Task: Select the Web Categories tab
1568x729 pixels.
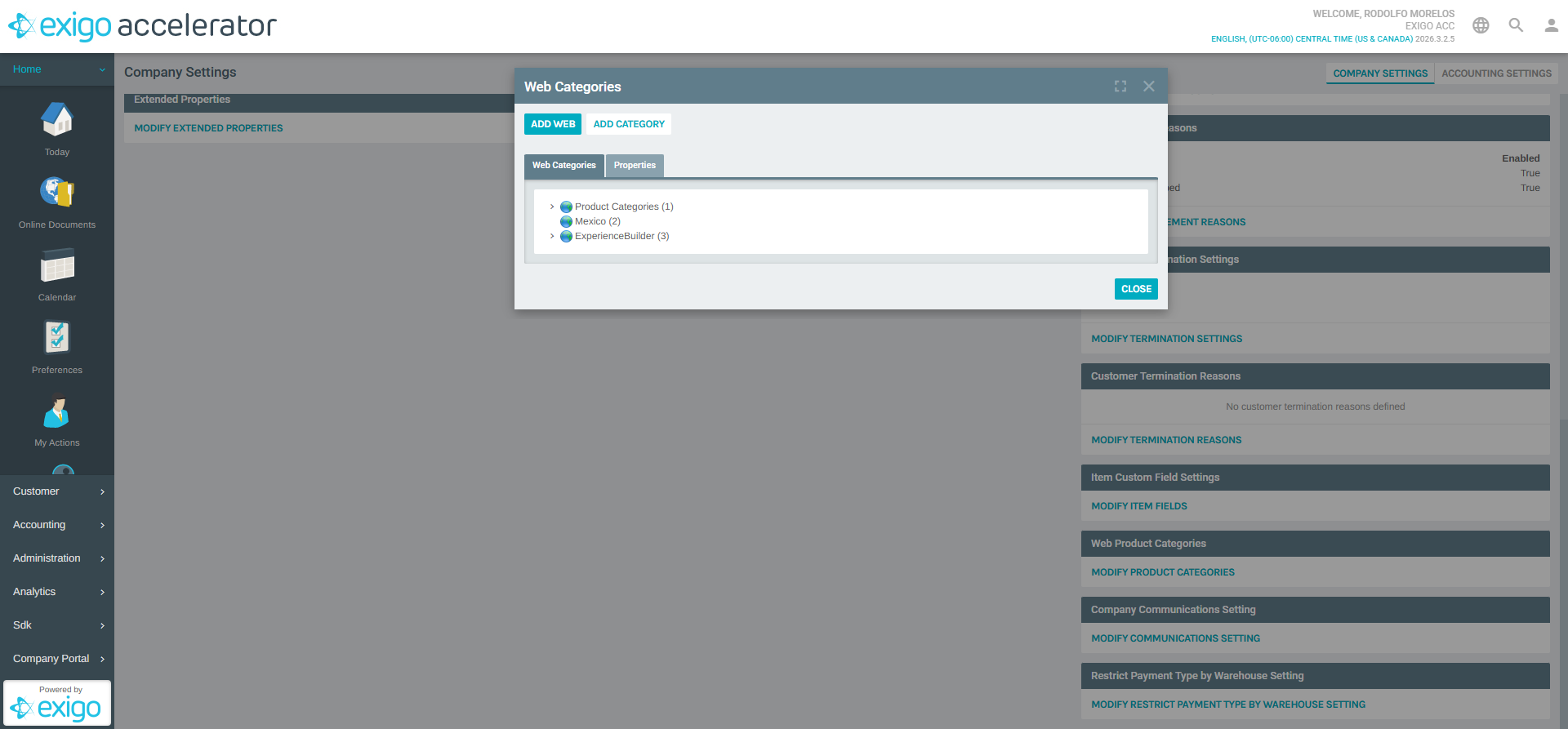Action: (x=564, y=166)
